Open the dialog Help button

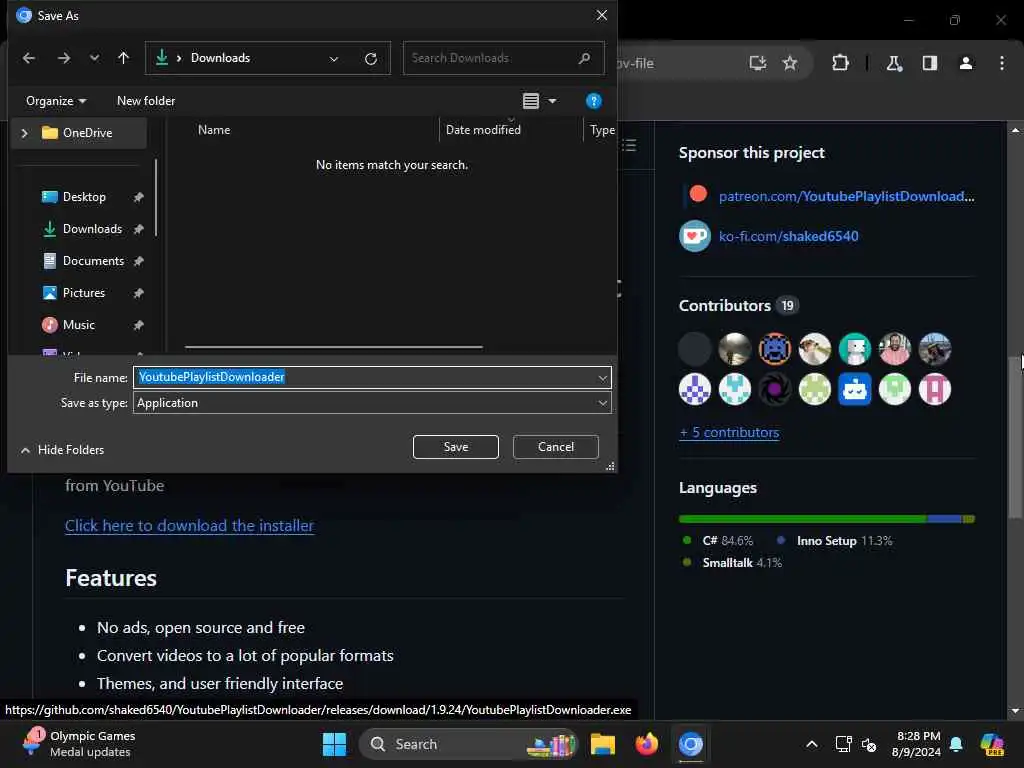[593, 101]
